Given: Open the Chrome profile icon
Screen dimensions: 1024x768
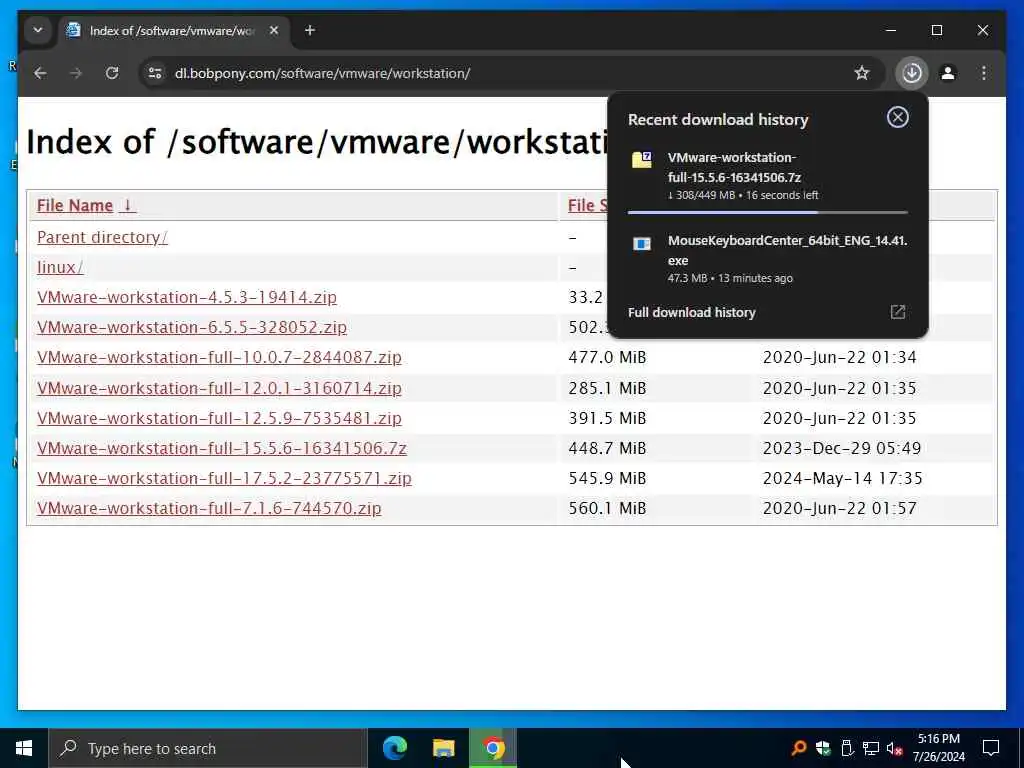Looking at the screenshot, I should pos(948,73).
